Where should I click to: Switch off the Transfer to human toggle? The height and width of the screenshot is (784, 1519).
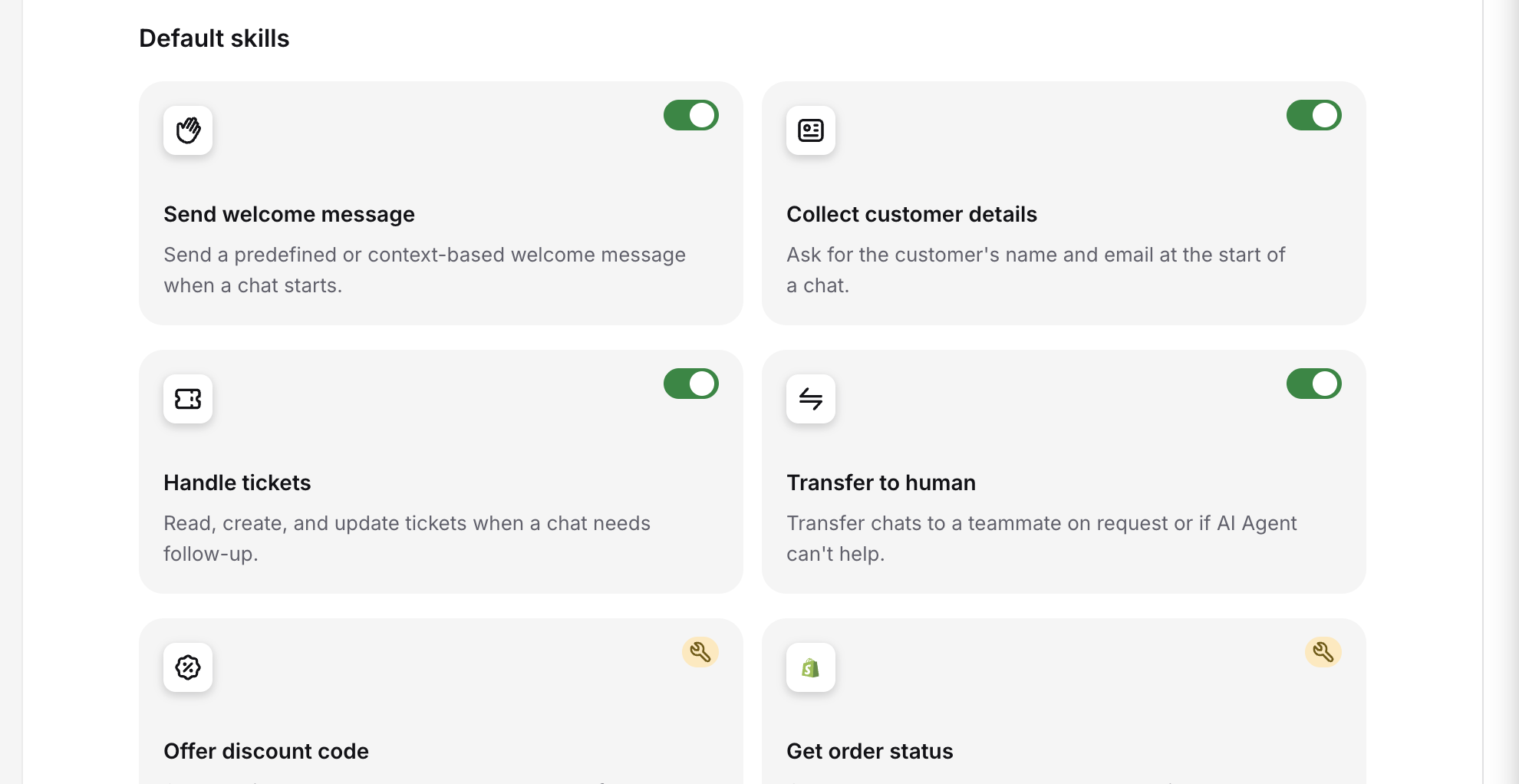(x=1314, y=384)
